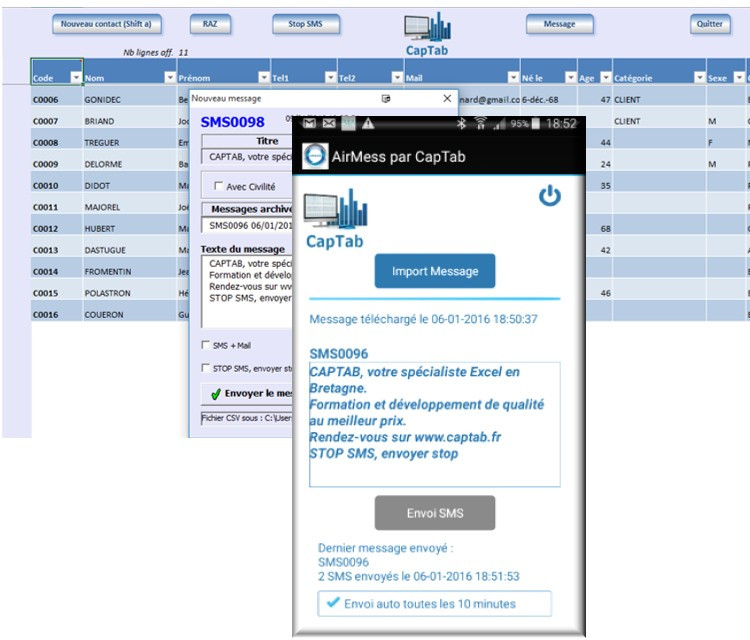Close the Nouveau message dialog
The height and width of the screenshot is (640, 750).
[448, 99]
